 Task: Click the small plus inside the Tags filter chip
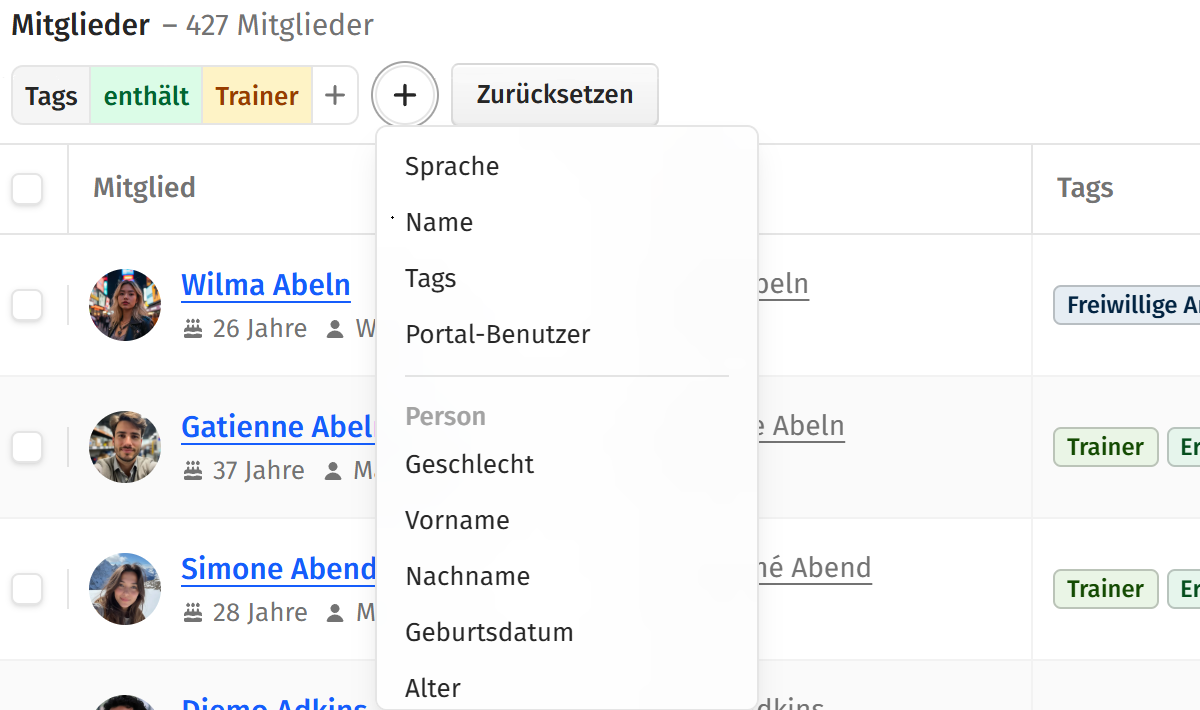334,94
